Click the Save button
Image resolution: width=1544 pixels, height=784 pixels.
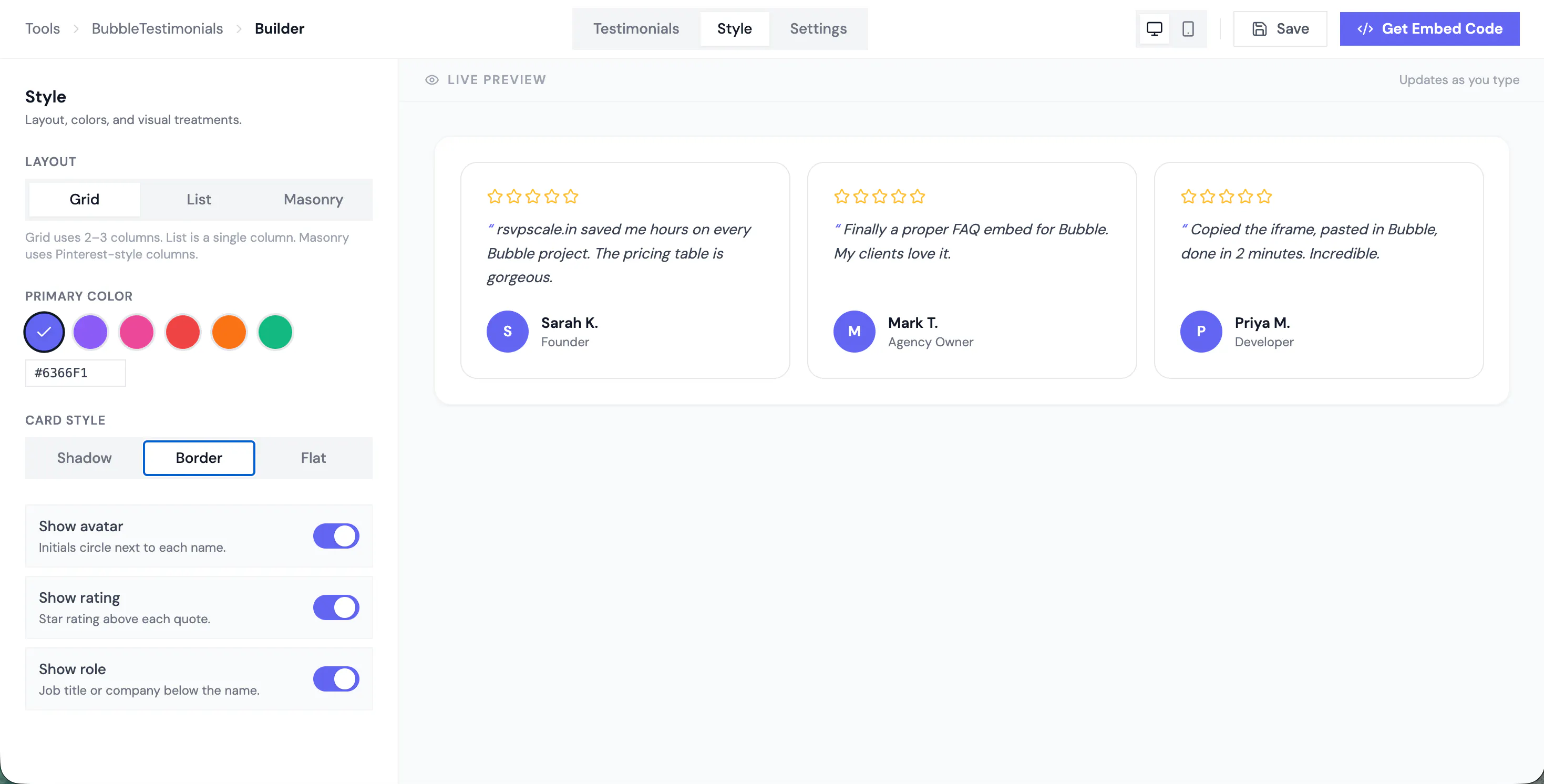pyautogui.click(x=1280, y=29)
